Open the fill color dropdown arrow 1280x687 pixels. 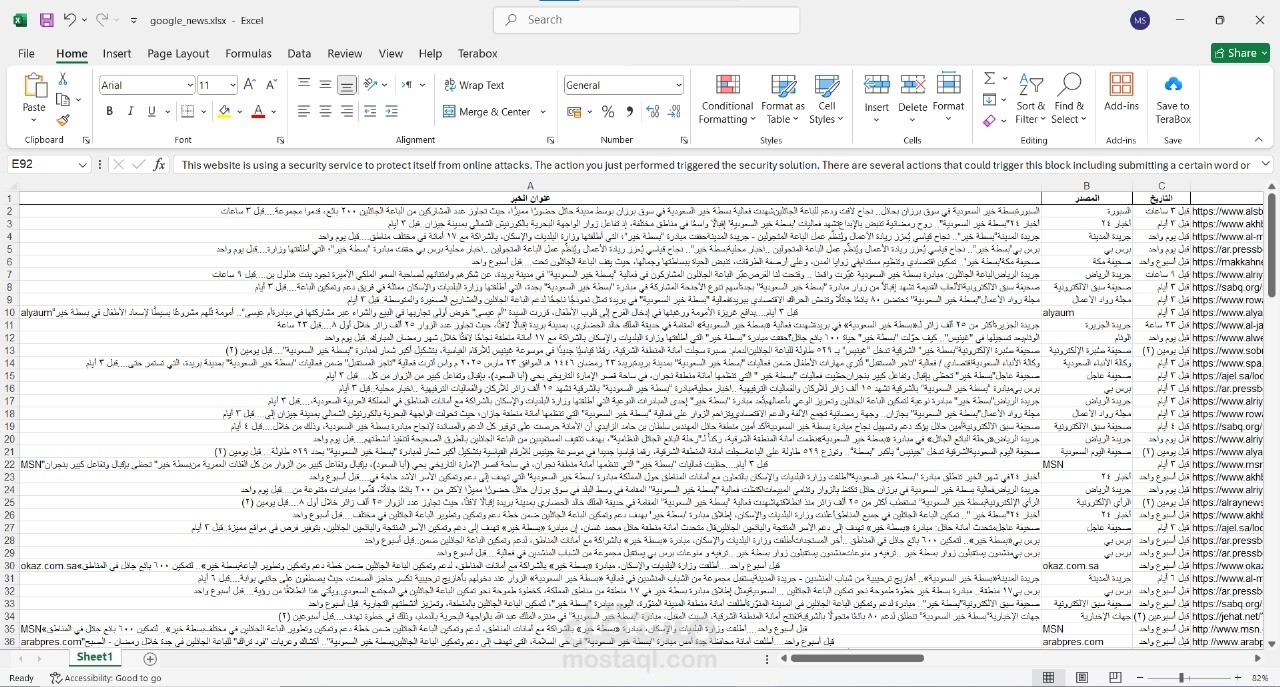(x=239, y=112)
